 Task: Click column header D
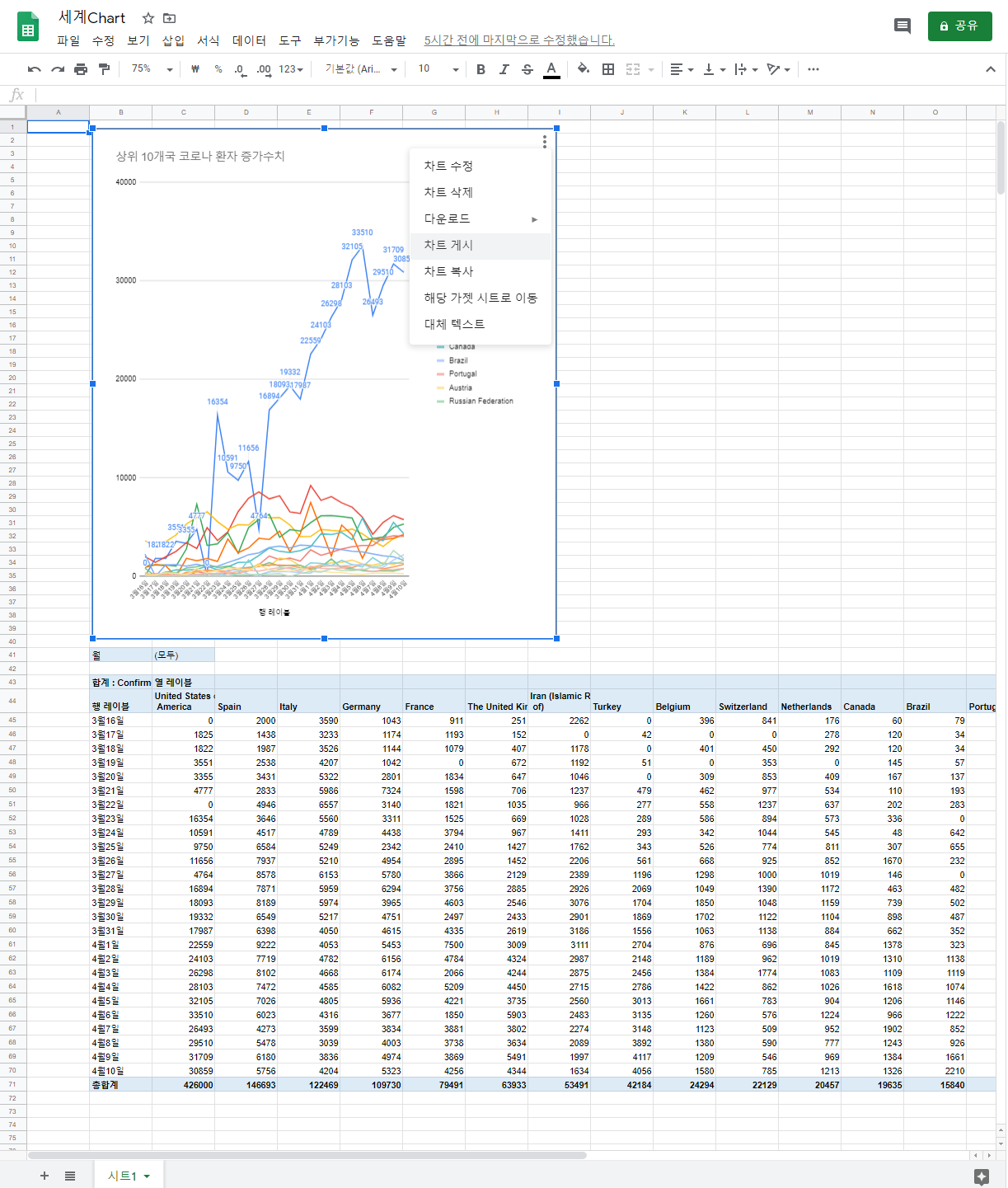pos(246,112)
